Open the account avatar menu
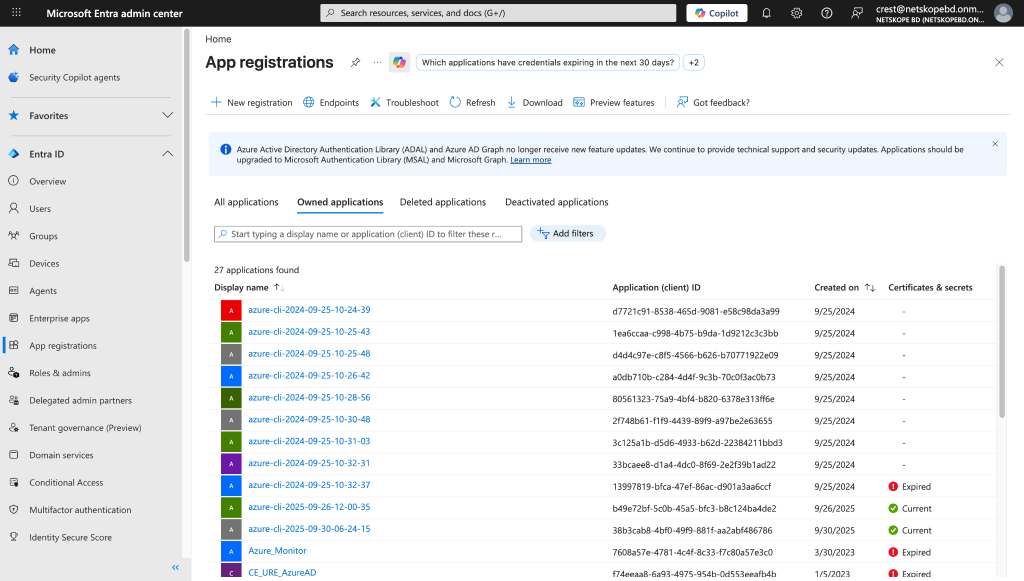This screenshot has width=1024, height=581. [x=1003, y=13]
